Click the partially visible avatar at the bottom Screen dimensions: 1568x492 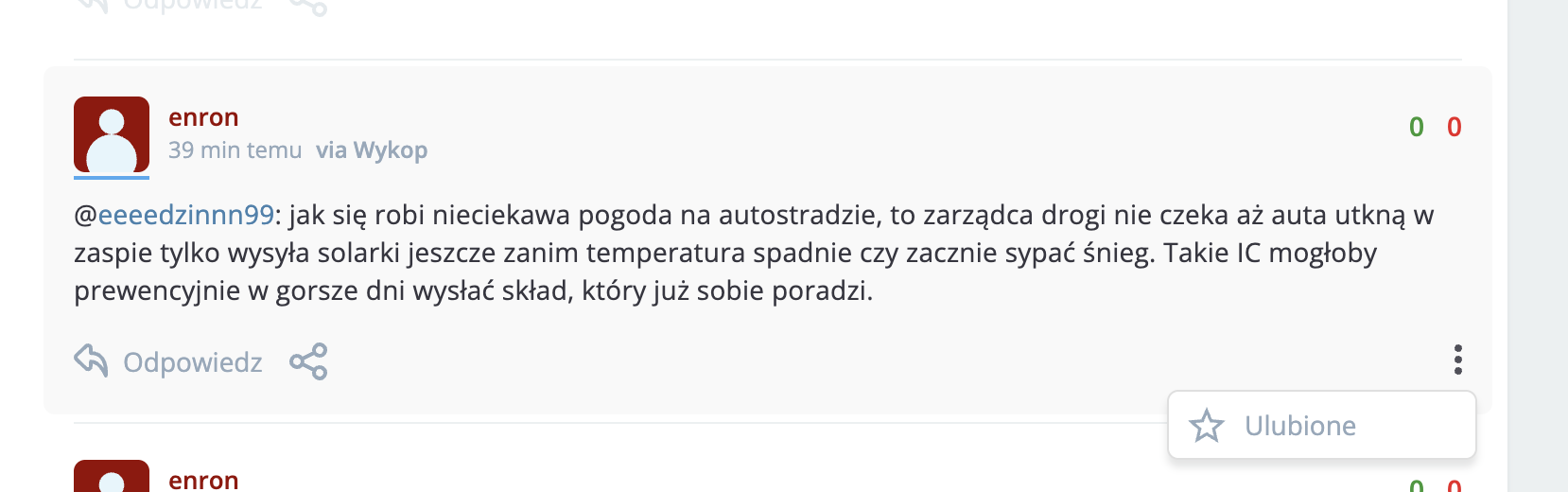tap(112, 477)
